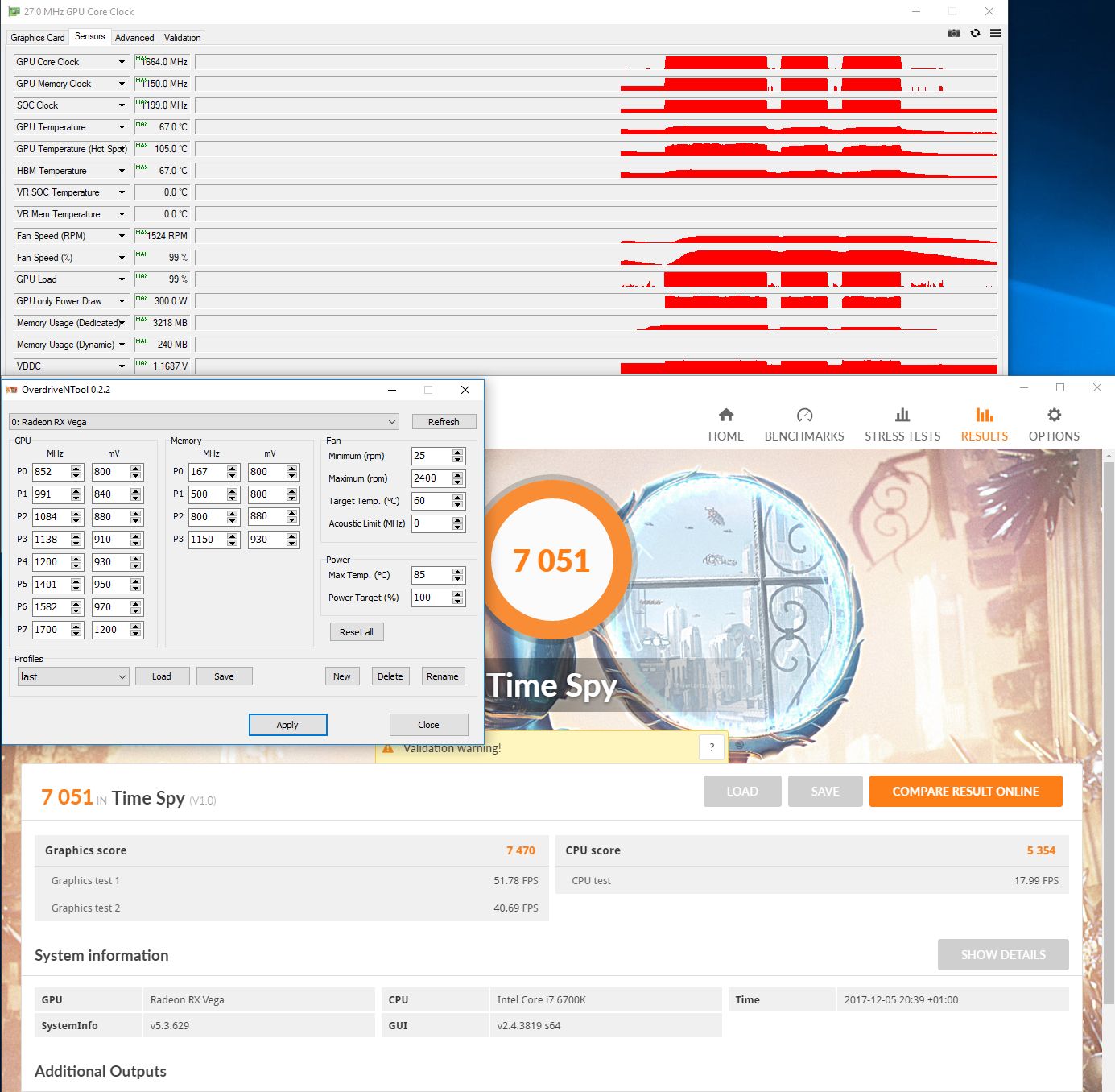Open the GPU-Z hamburger menu icon
Screen dimensions: 1115x1092
pos(996,33)
